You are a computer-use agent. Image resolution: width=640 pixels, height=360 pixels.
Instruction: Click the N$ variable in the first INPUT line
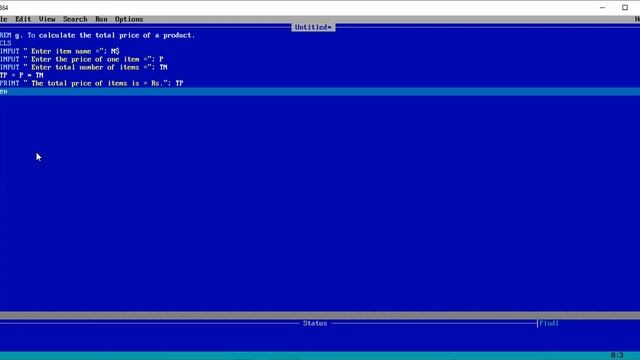115,51
